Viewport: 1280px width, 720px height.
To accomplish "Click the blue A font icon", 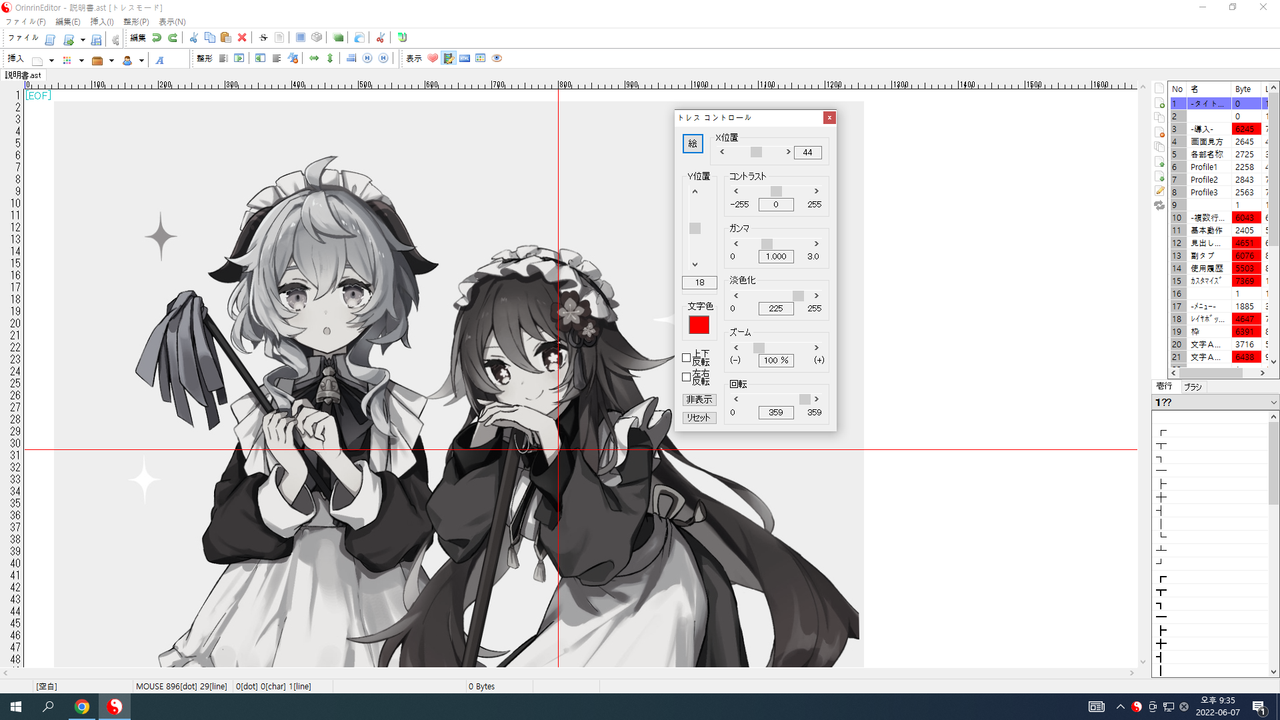I will coord(160,60).
